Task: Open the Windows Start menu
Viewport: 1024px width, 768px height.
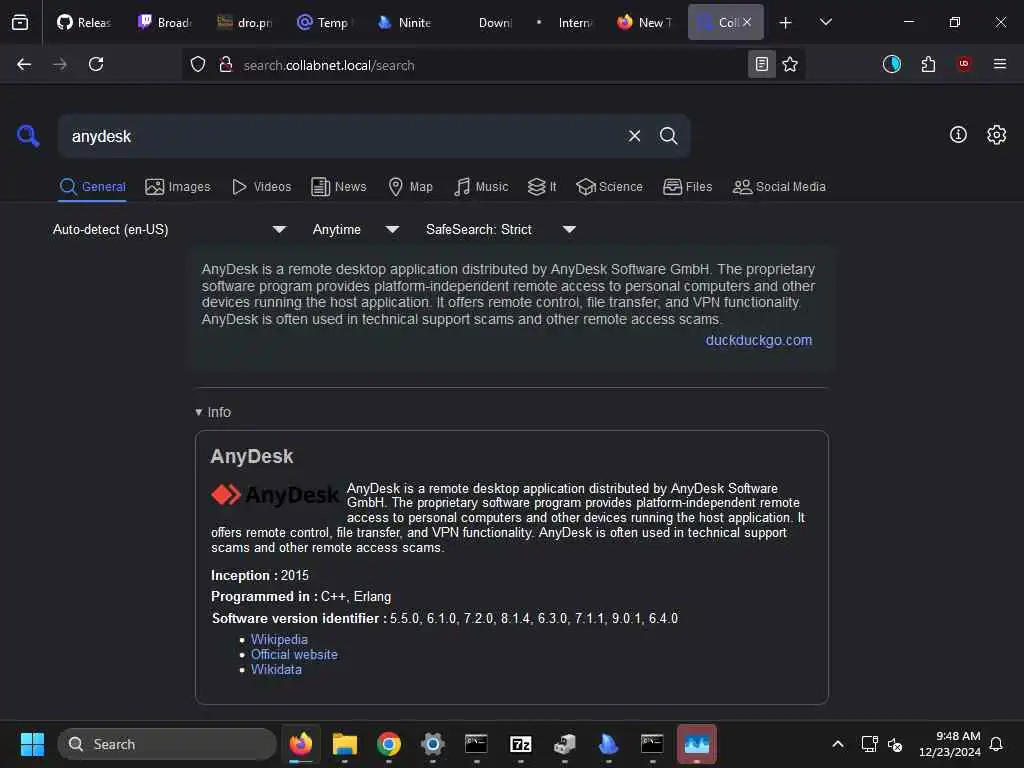Action: [32, 744]
